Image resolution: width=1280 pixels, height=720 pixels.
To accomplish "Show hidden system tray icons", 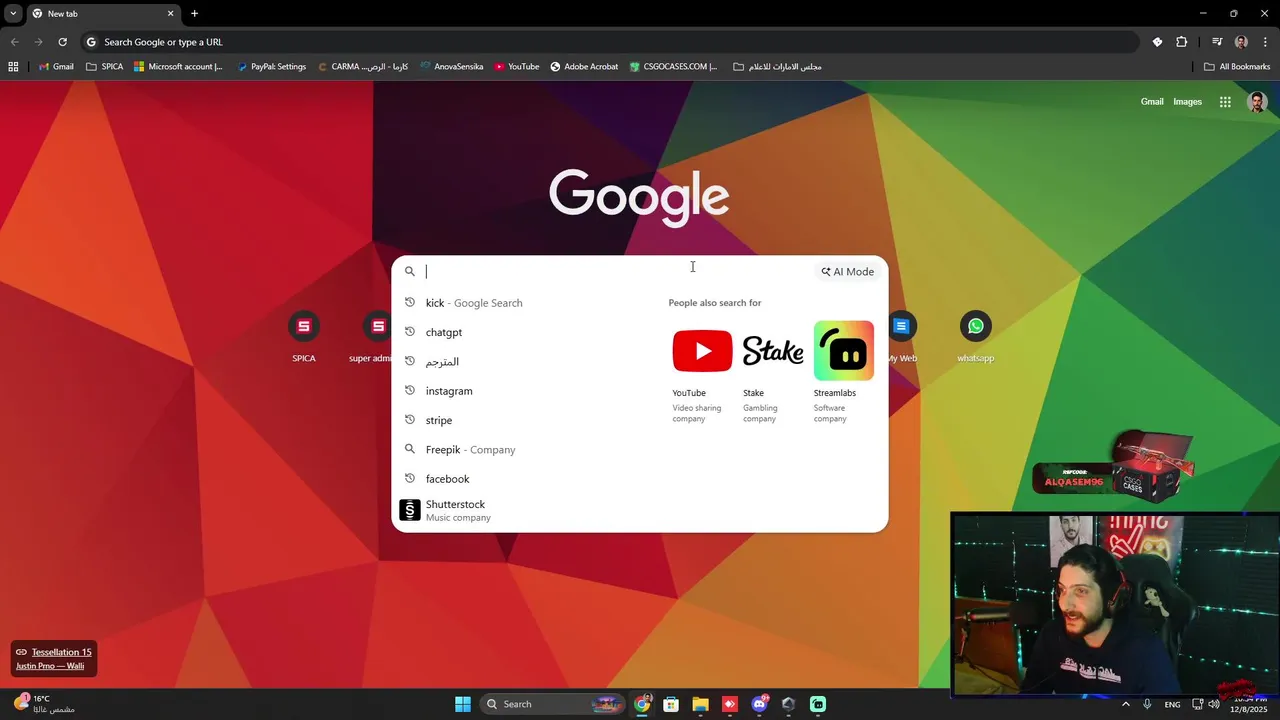I will click(1126, 704).
